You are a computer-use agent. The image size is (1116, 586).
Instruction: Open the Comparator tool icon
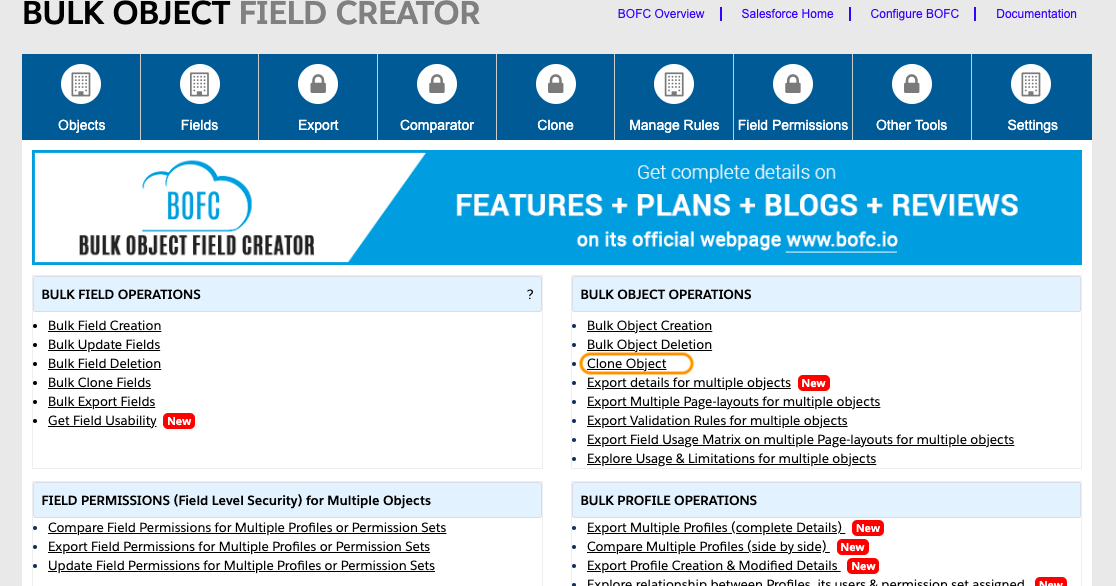tap(436, 84)
